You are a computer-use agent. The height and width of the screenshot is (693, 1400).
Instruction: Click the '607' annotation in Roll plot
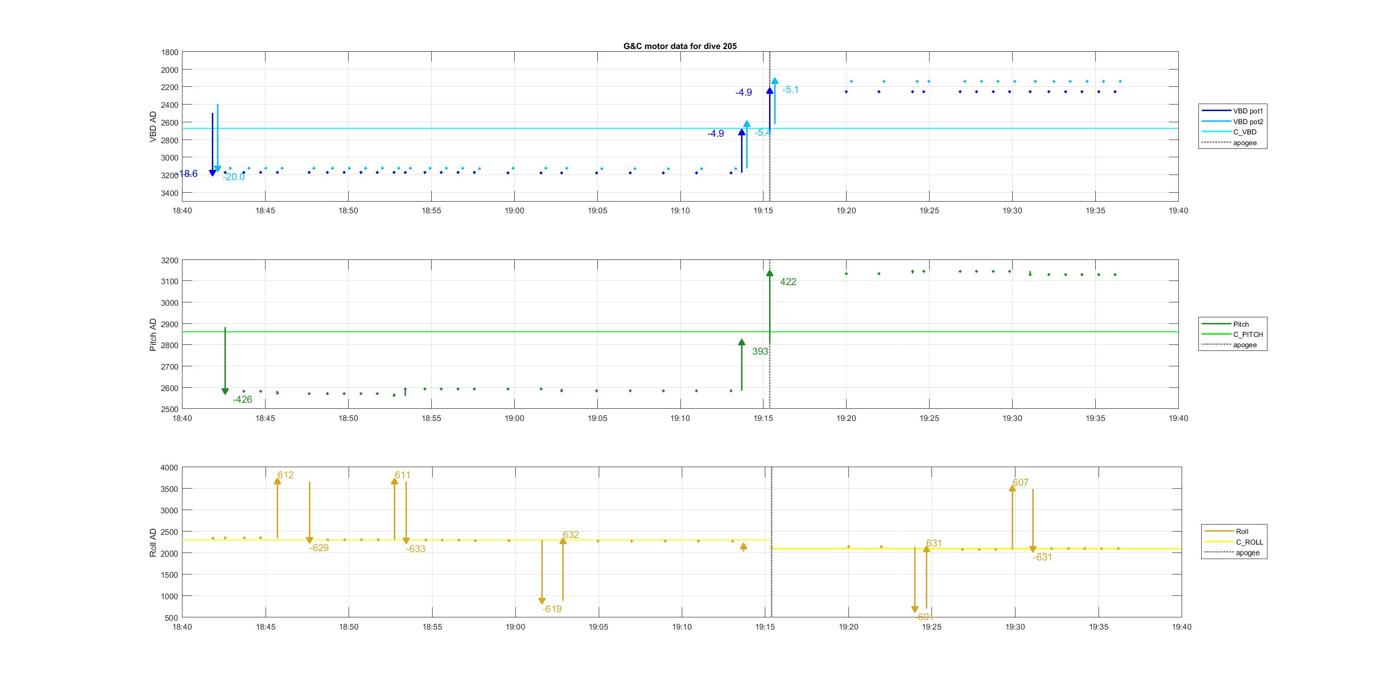coord(1020,483)
